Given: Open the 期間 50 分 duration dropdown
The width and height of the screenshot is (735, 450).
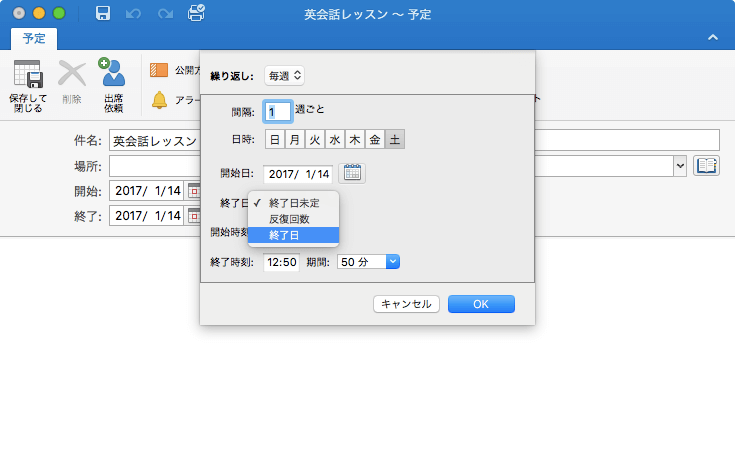Looking at the screenshot, I should (368, 262).
